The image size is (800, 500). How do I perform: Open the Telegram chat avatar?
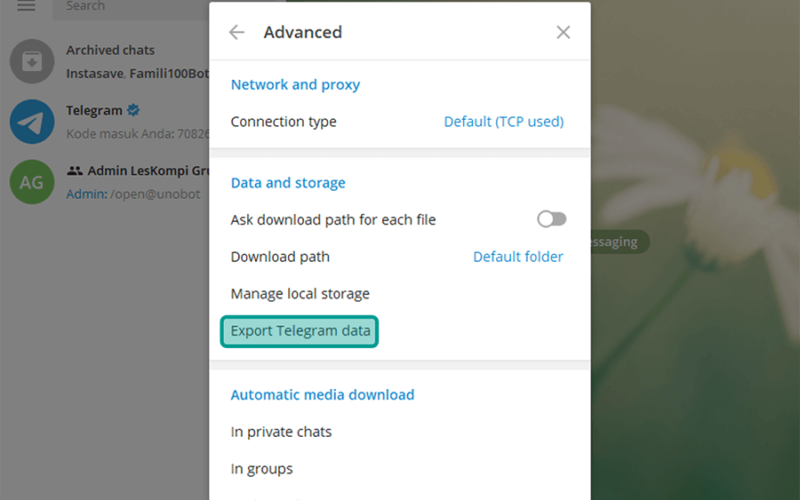click(32, 121)
